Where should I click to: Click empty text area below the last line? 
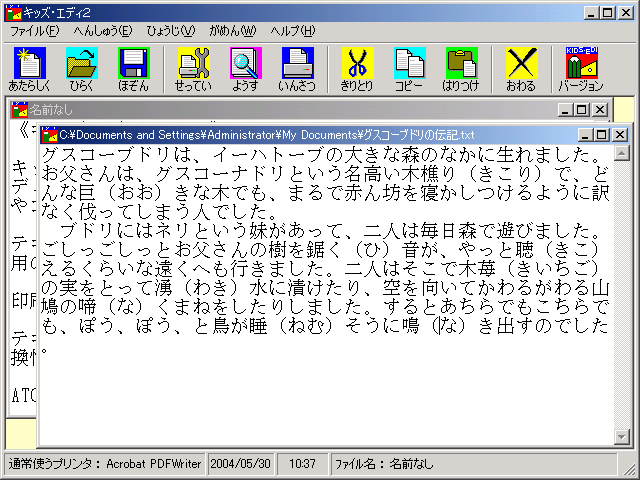click(327, 400)
